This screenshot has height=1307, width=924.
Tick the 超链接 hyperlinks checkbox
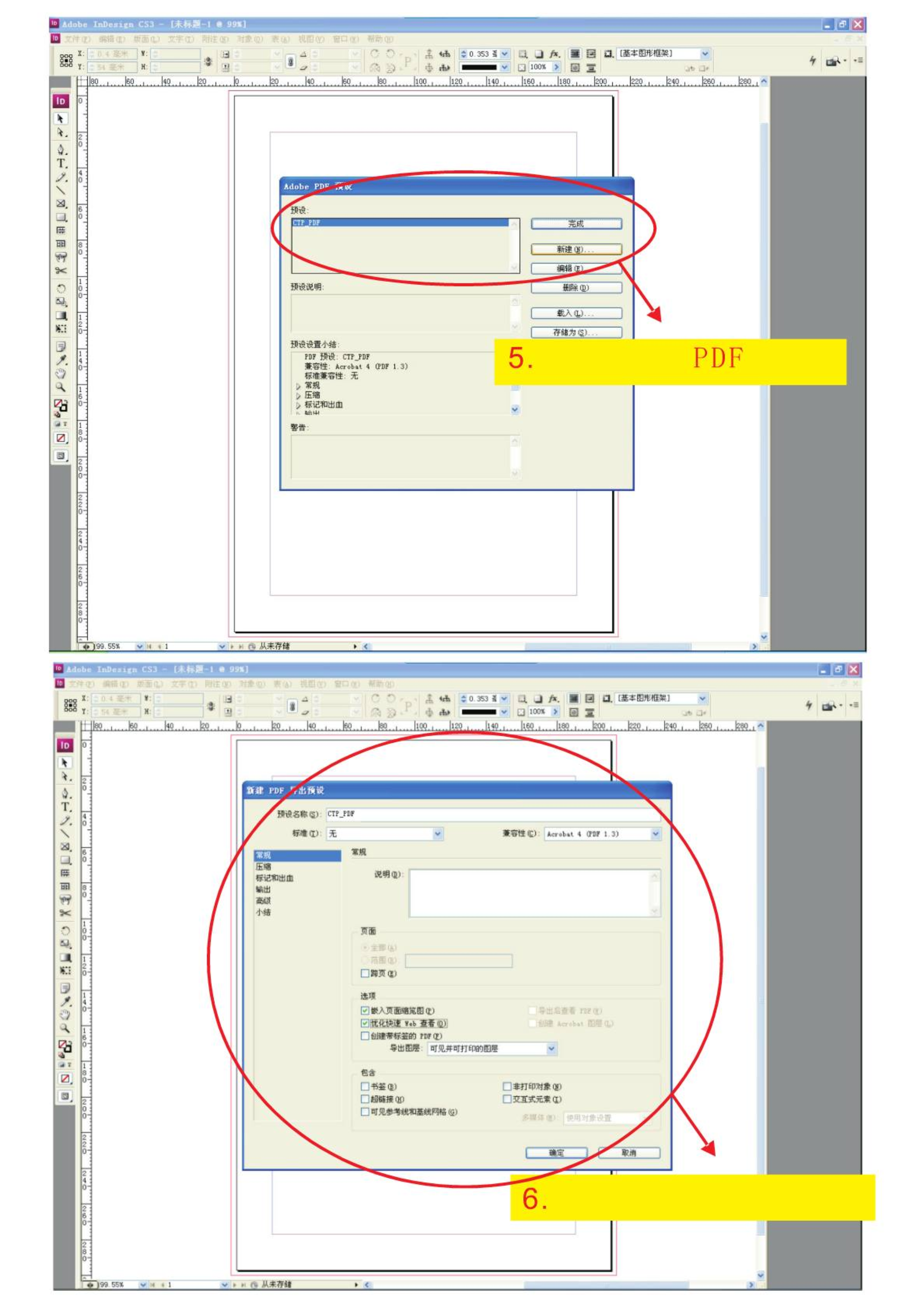tap(365, 1099)
